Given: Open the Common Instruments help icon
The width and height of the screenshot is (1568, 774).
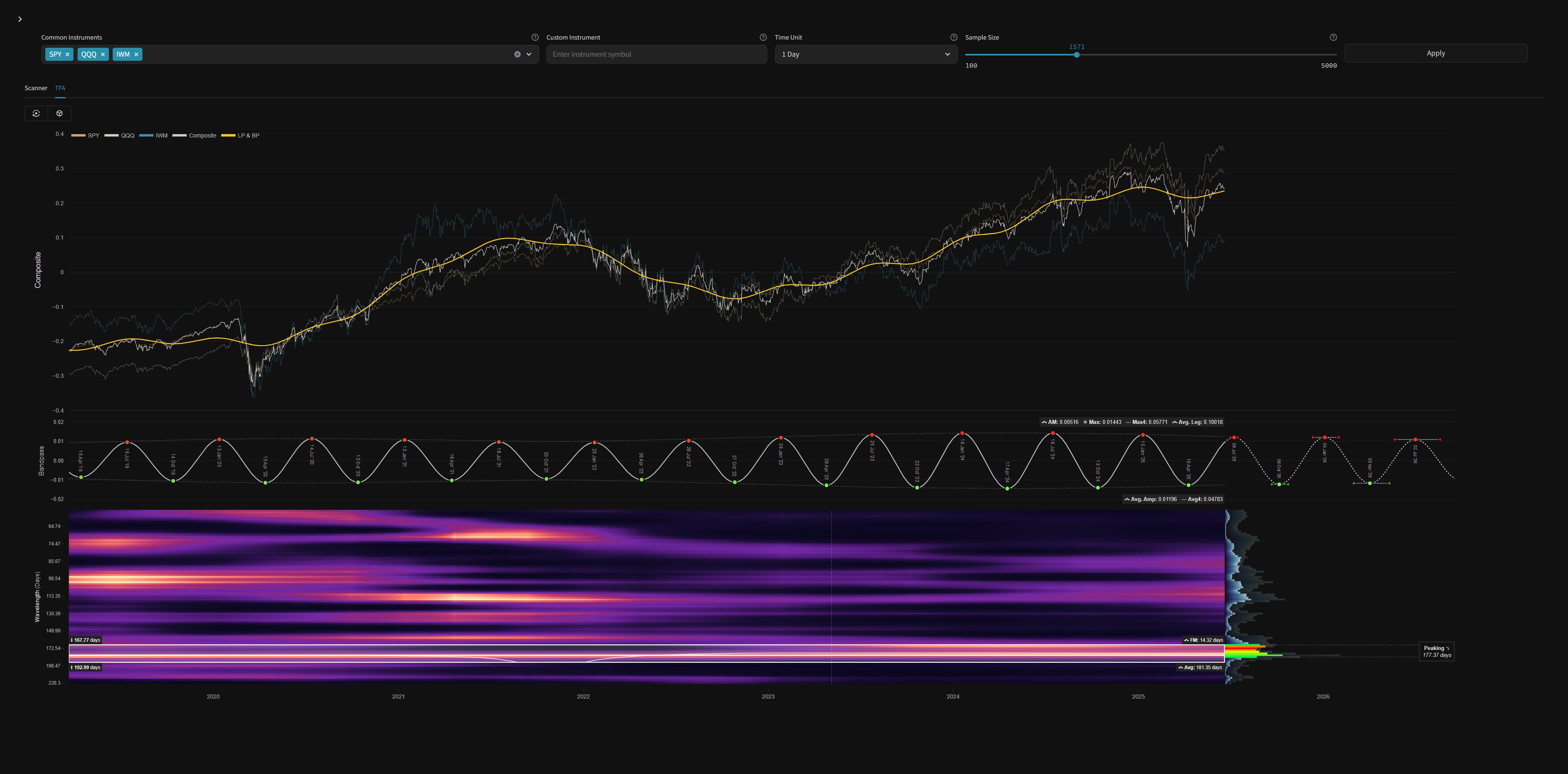Looking at the screenshot, I should tap(535, 38).
